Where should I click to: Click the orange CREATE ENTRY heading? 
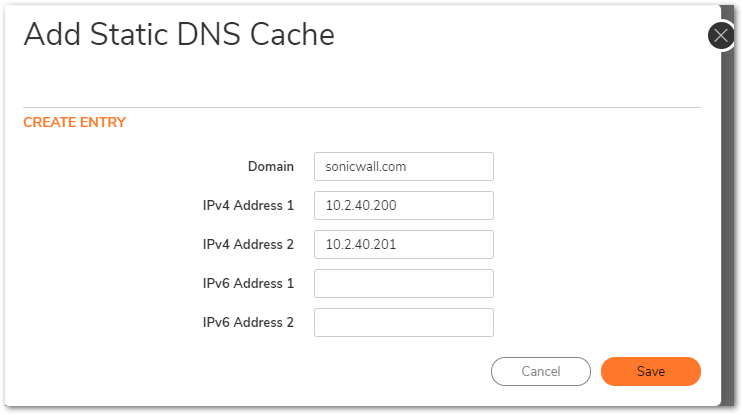pyautogui.click(x=74, y=122)
